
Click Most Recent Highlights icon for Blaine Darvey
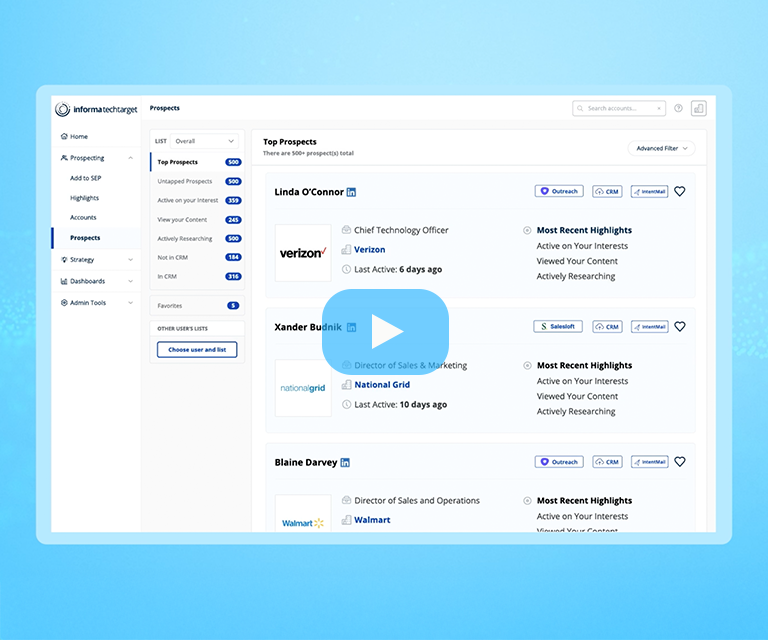[x=528, y=500]
